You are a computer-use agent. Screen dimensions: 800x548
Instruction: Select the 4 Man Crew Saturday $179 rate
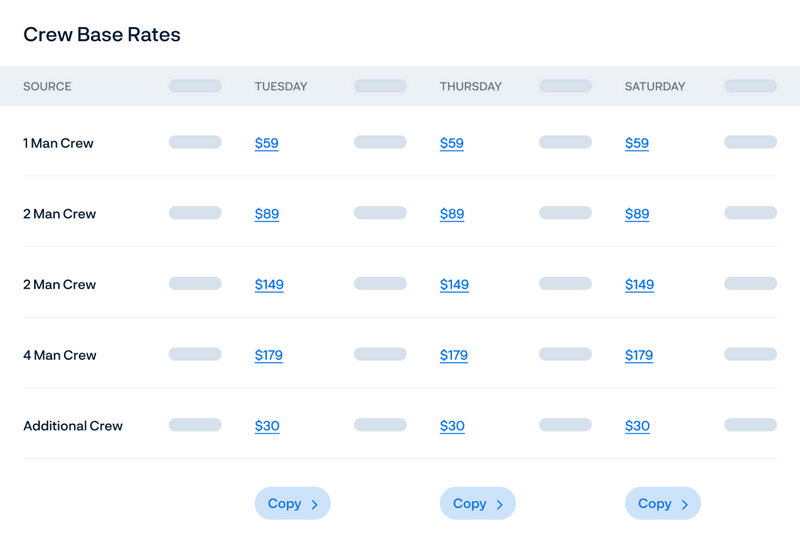point(639,355)
